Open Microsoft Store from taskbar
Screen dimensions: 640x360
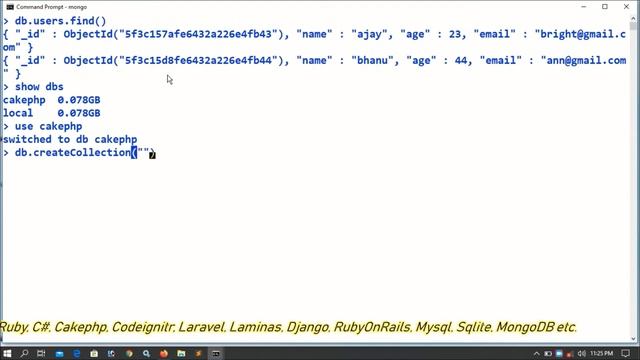click(x=94, y=353)
